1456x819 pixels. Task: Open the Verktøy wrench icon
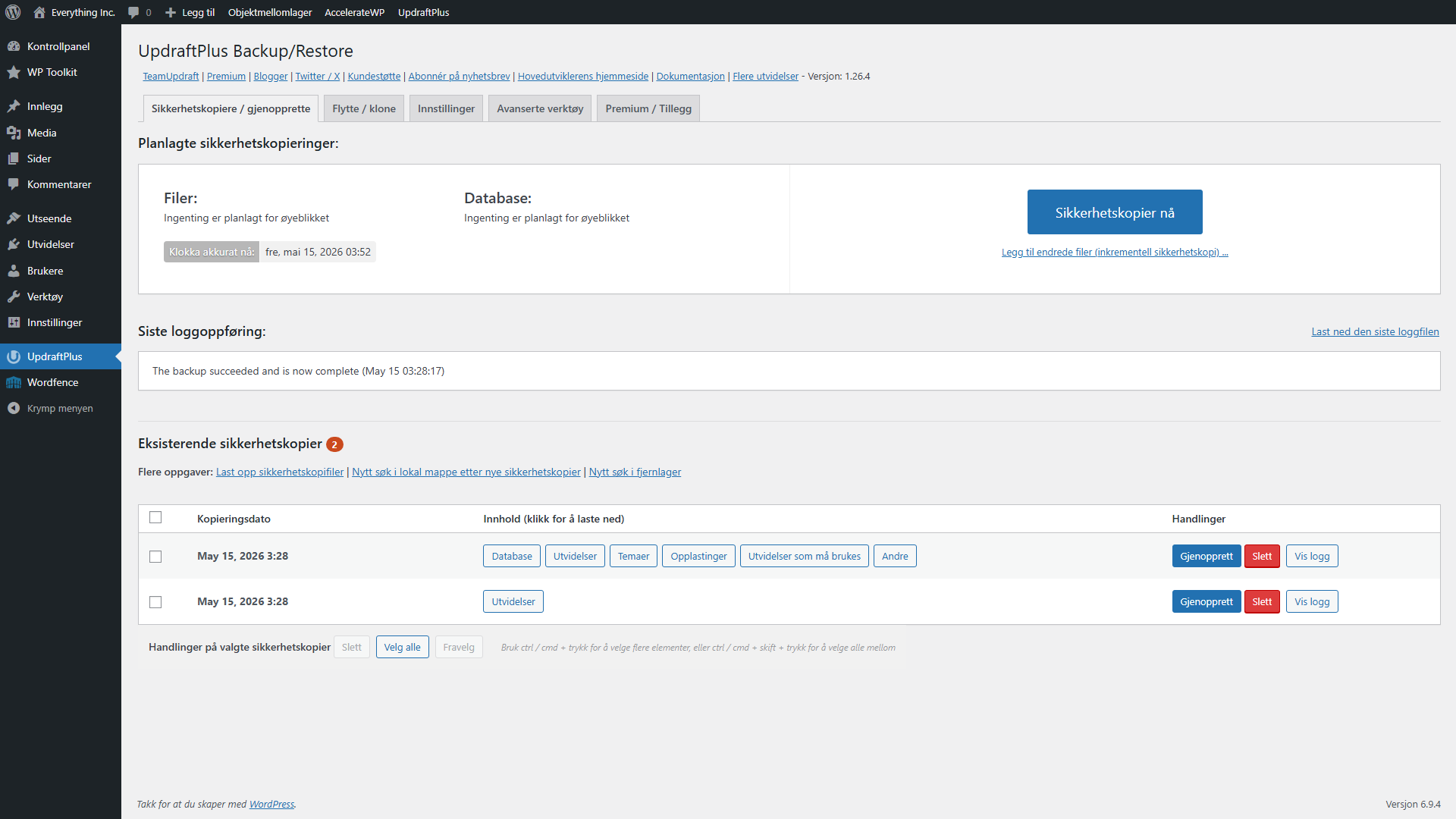coord(14,297)
